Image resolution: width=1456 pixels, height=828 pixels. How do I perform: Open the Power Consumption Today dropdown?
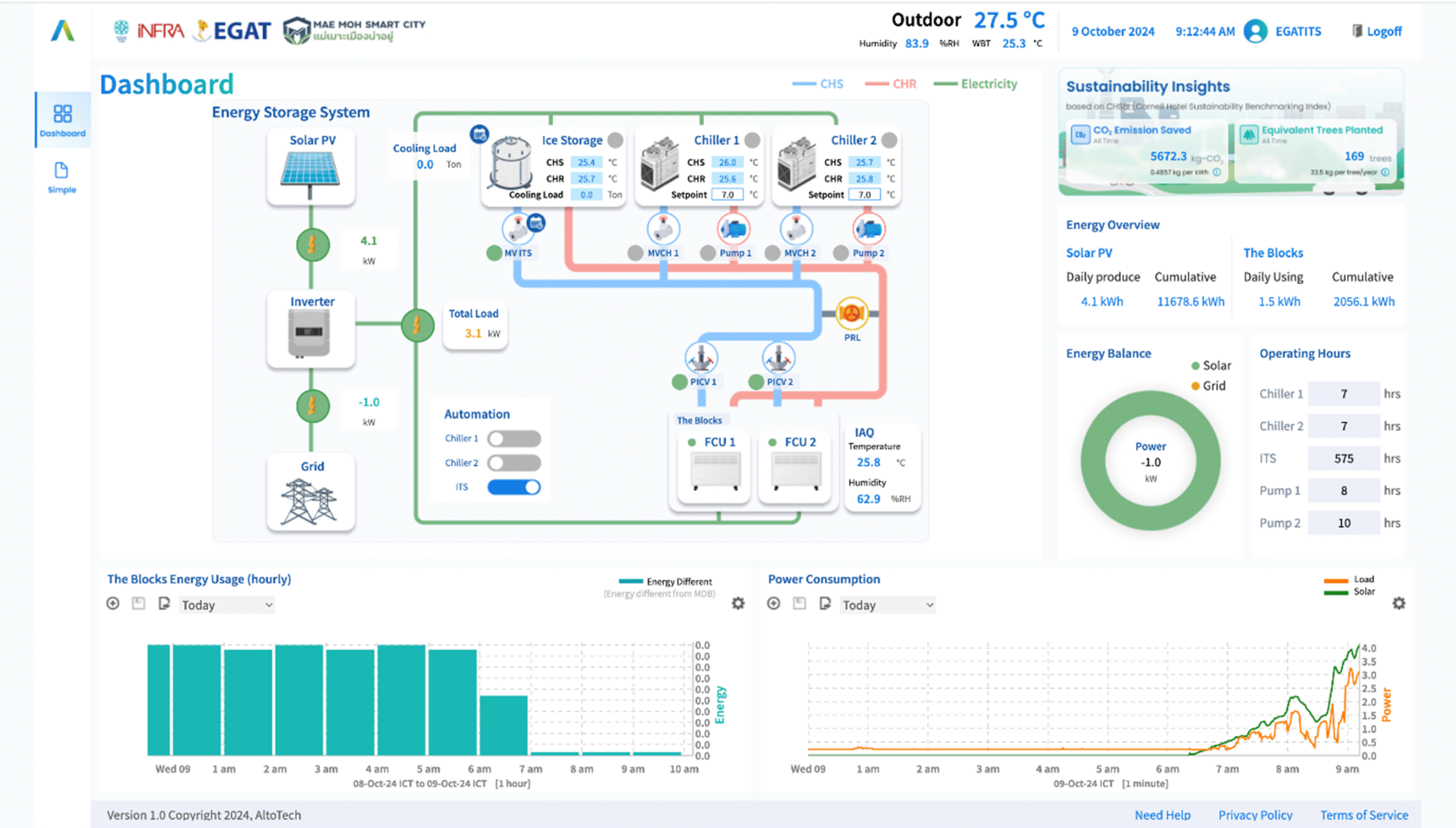point(887,605)
